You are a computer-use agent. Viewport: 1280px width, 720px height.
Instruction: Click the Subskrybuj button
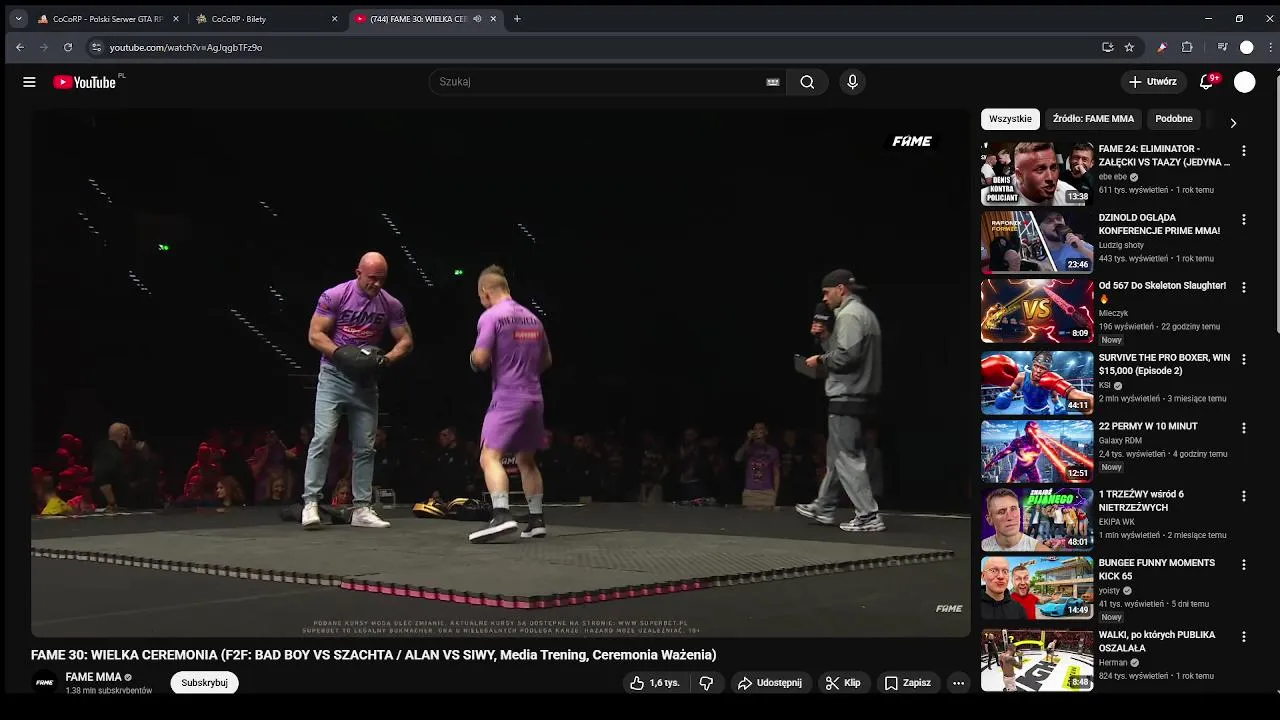pos(204,683)
